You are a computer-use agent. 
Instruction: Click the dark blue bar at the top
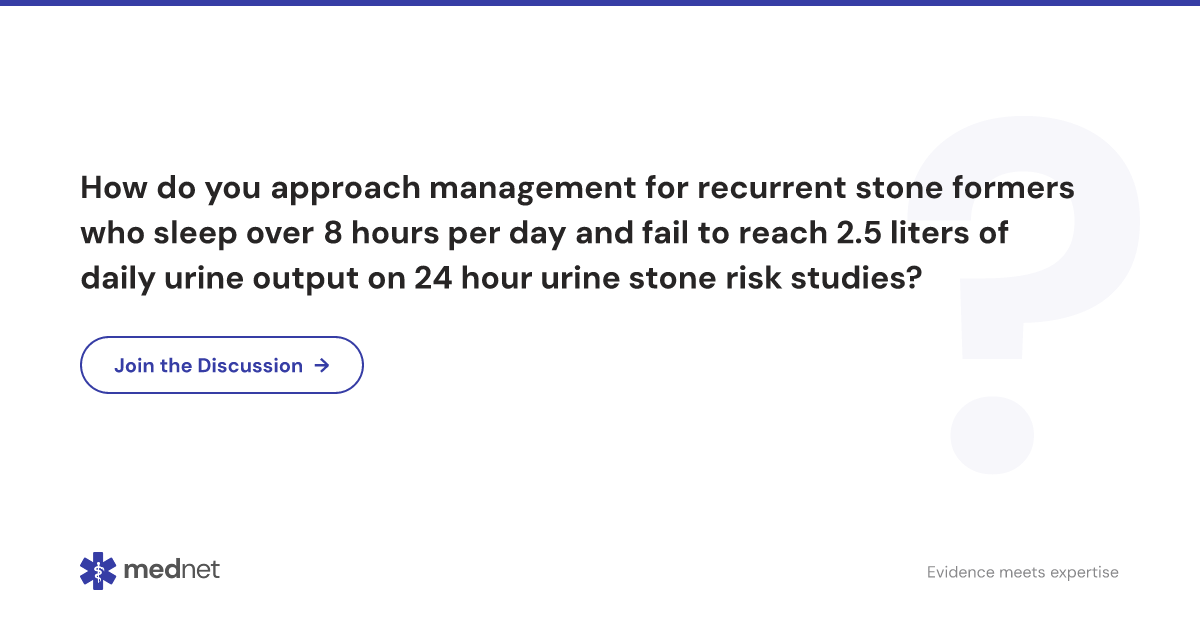(x=600, y=3)
